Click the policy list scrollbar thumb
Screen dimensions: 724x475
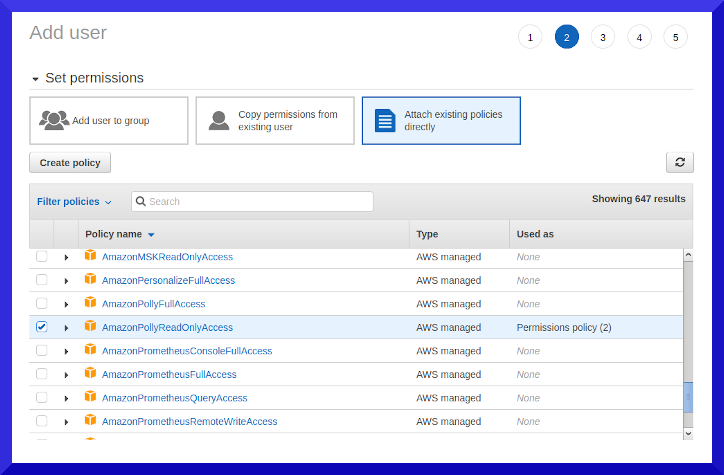coord(688,397)
